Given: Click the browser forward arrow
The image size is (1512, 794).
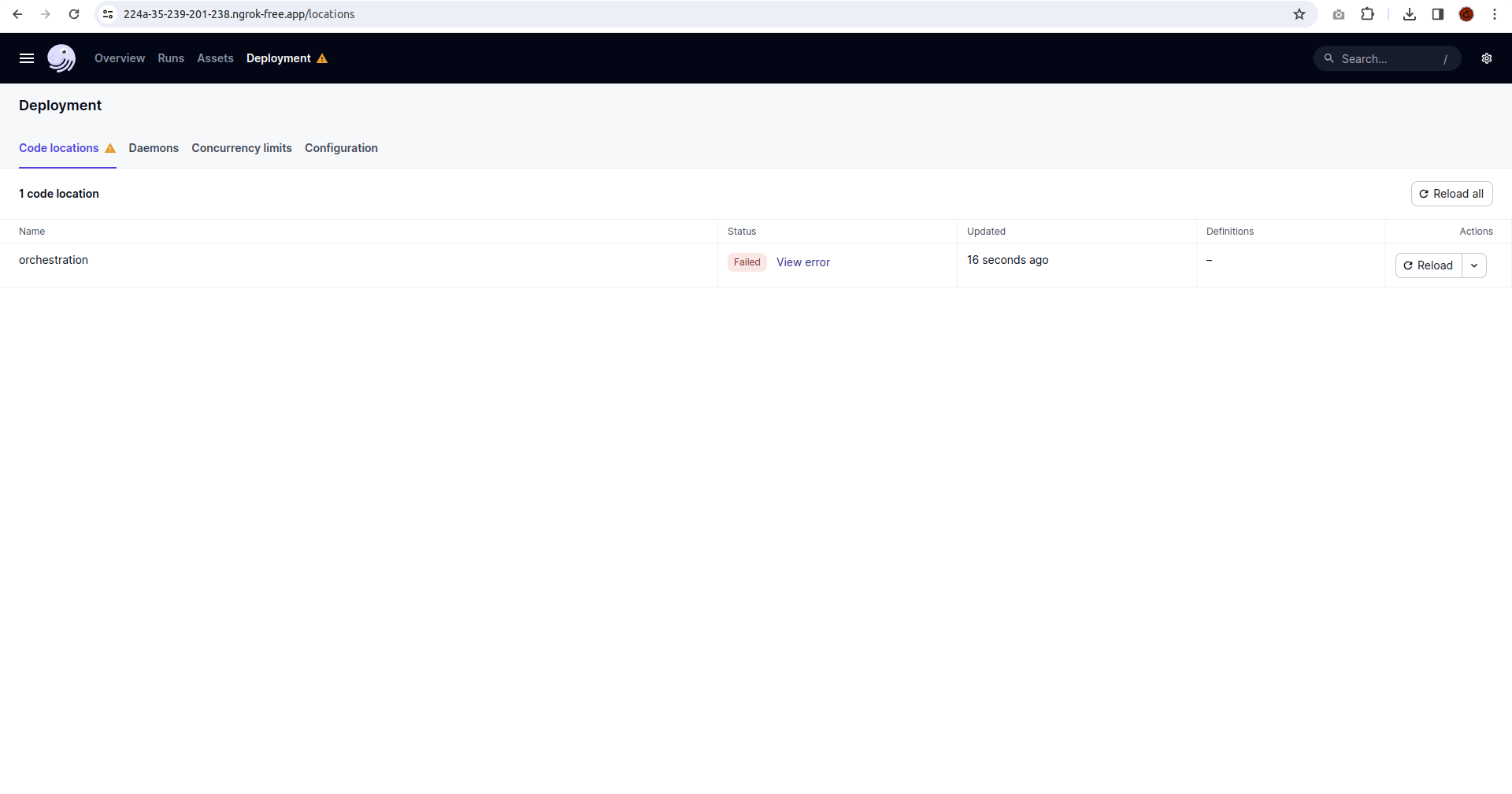Looking at the screenshot, I should click(46, 14).
